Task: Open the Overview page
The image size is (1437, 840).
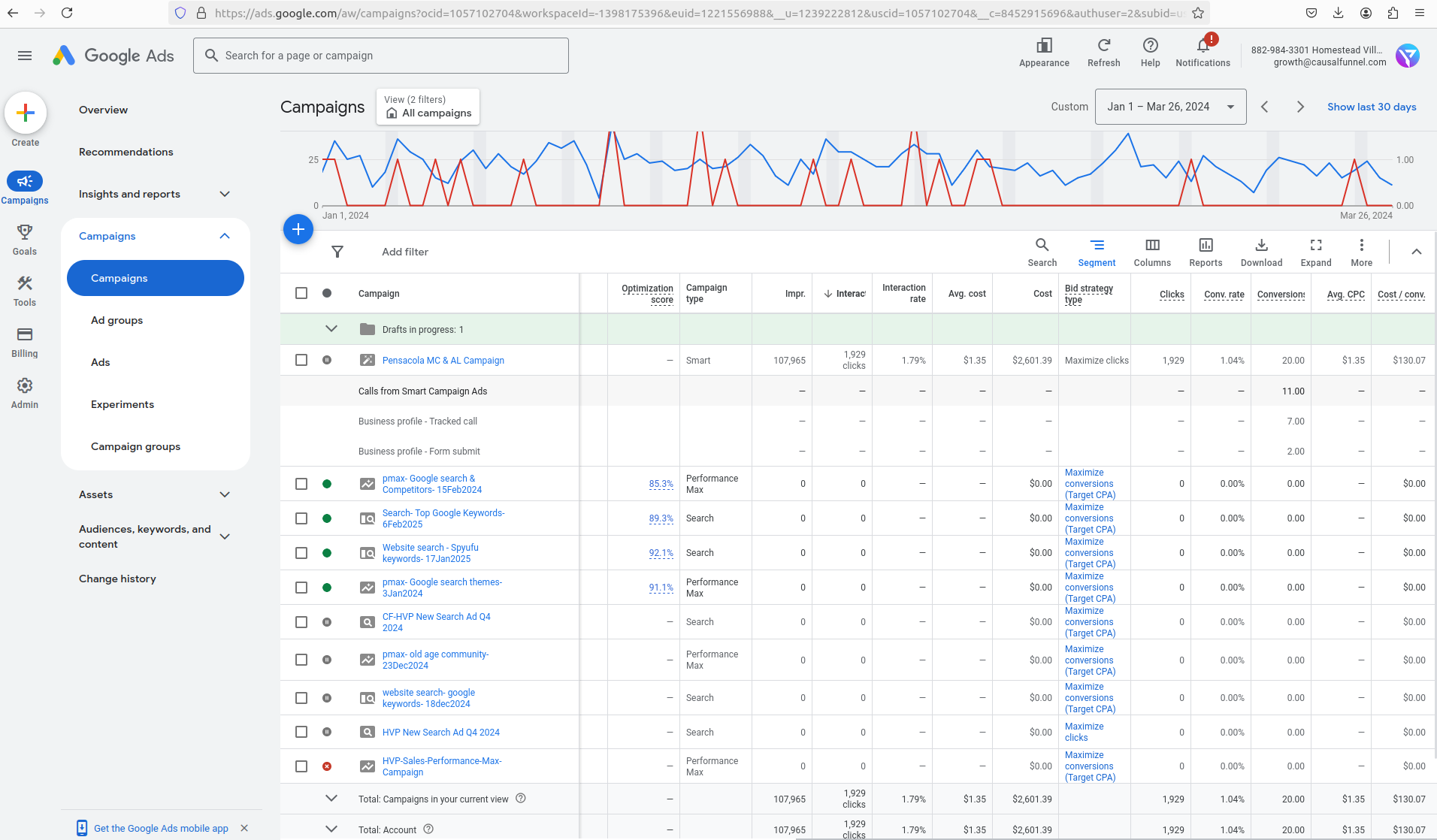Action: click(x=103, y=110)
